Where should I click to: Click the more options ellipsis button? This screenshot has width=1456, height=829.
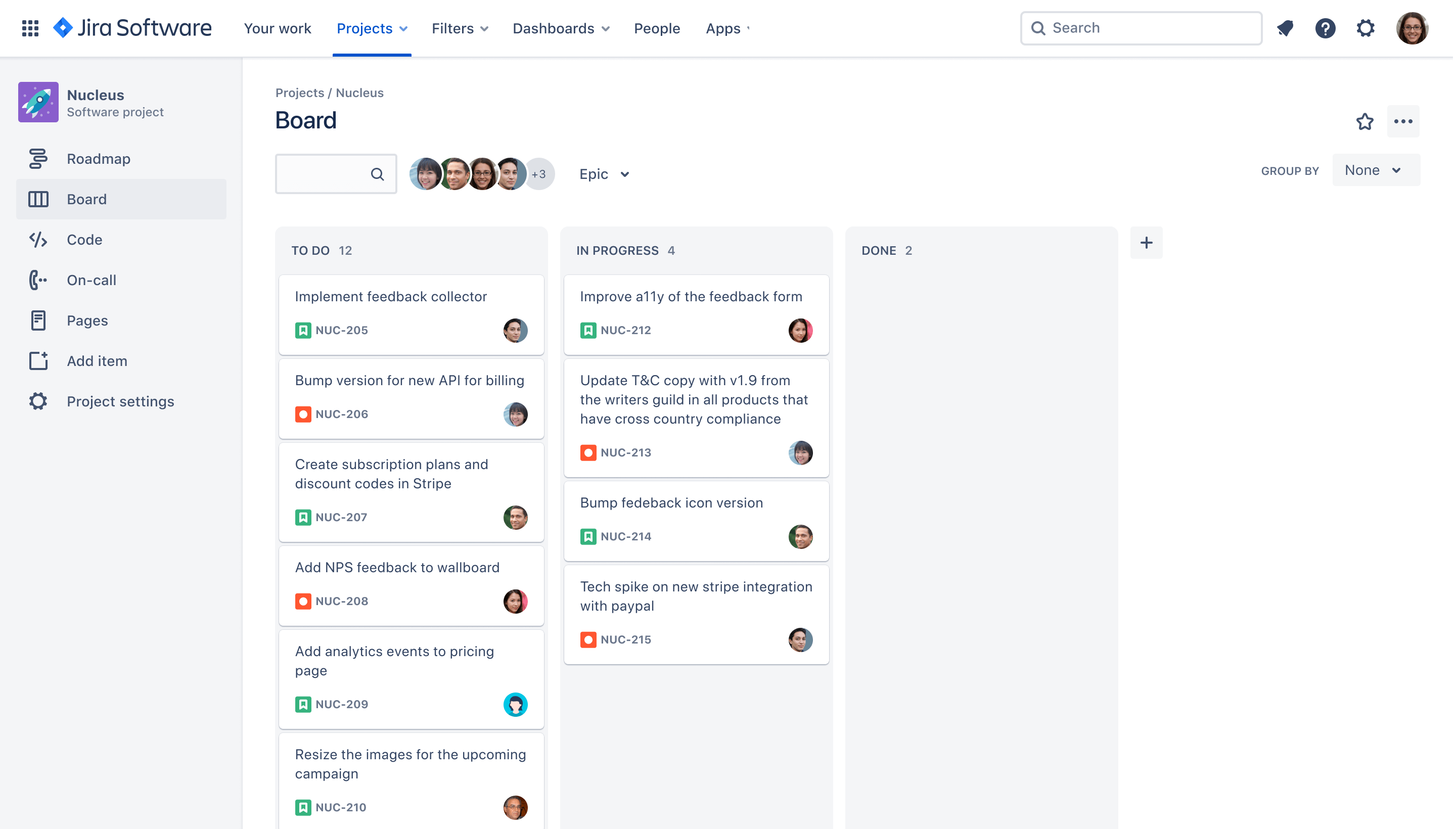coord(1403,121)
